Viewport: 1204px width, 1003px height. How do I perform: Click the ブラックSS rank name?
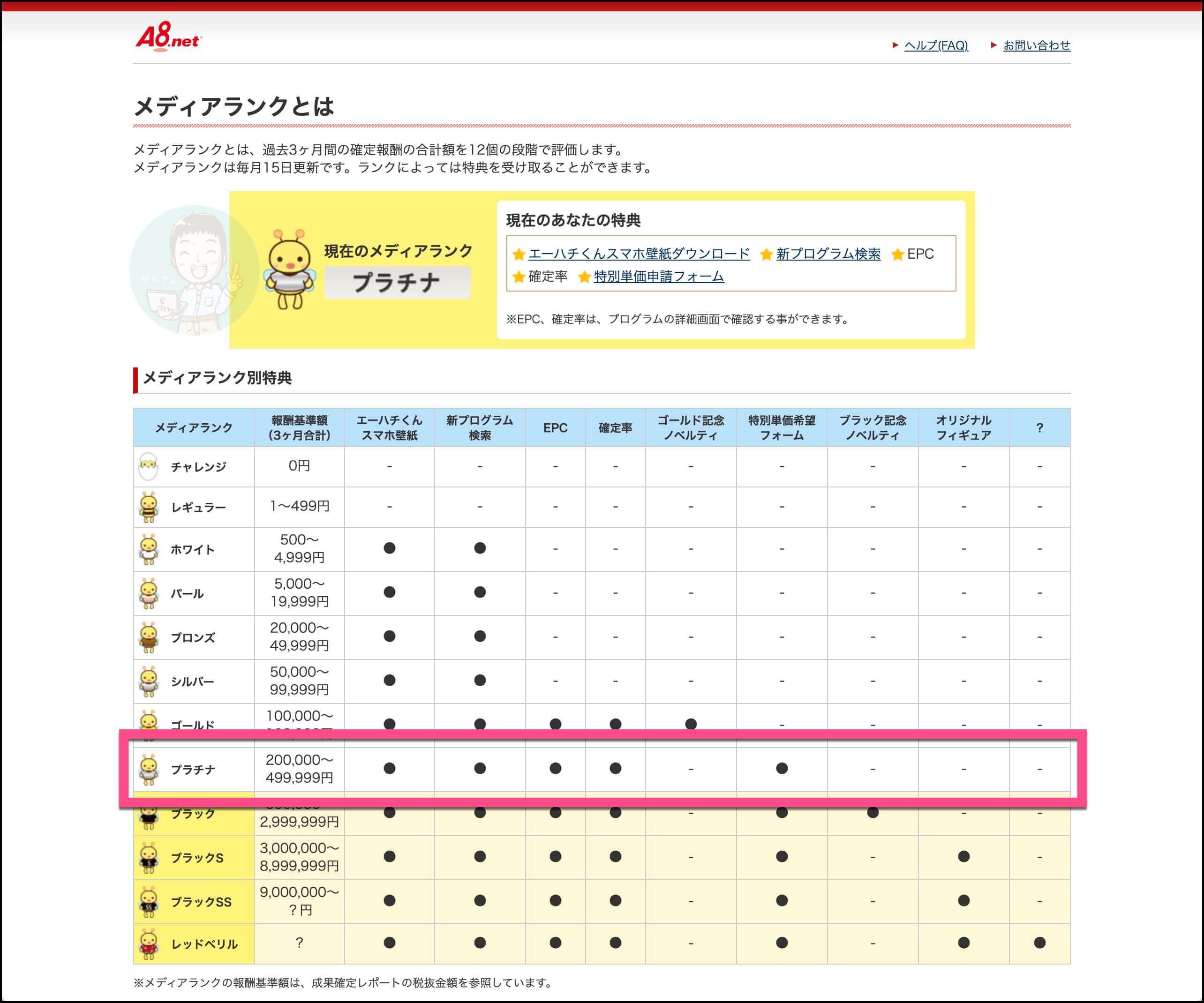201,902
